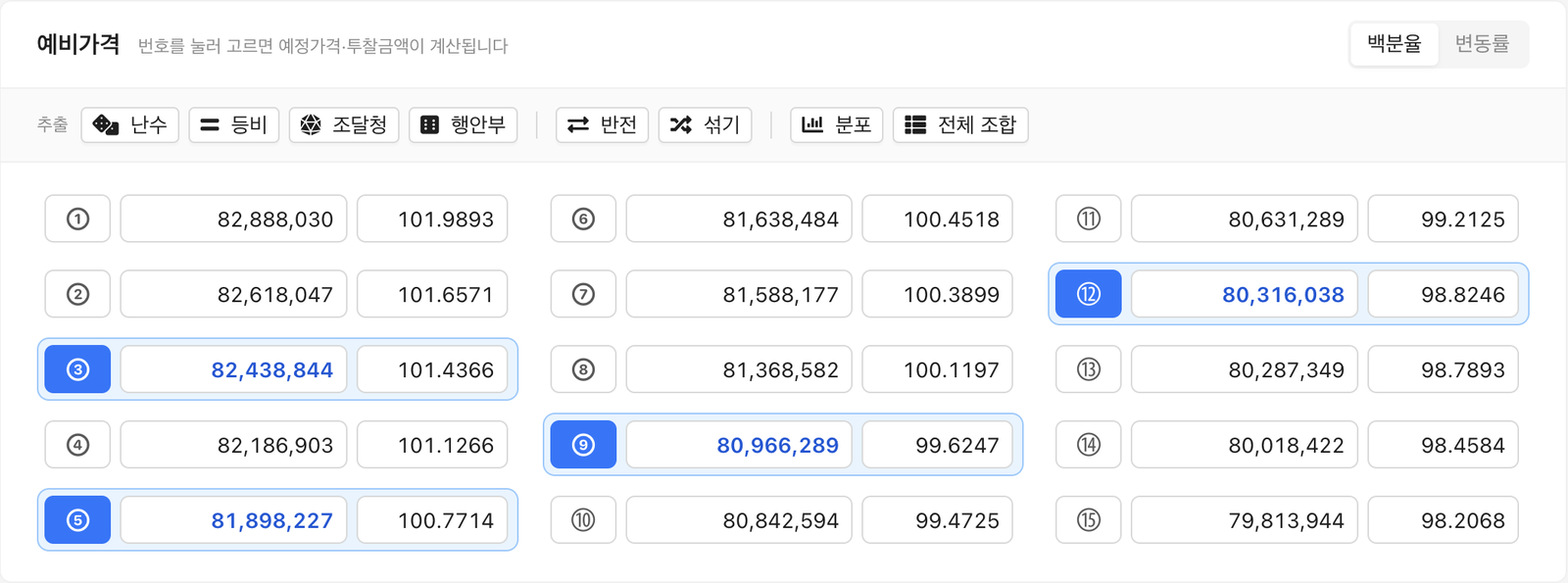Click price field 81,638,484
1568x583 pixels.
tap(740, 219)
